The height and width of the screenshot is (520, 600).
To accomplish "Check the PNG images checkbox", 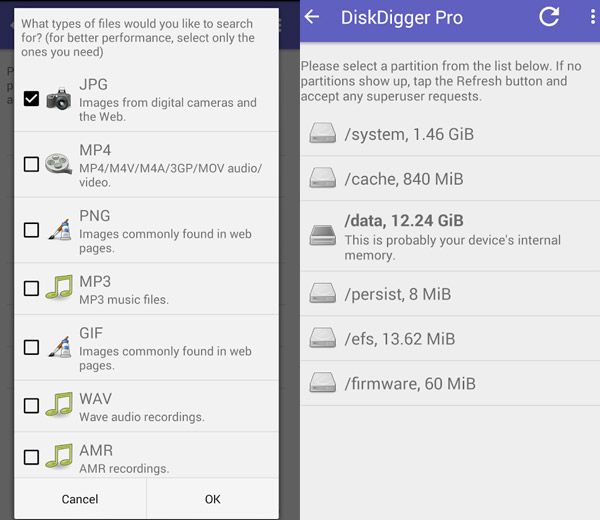I will [x=31, y=230].
